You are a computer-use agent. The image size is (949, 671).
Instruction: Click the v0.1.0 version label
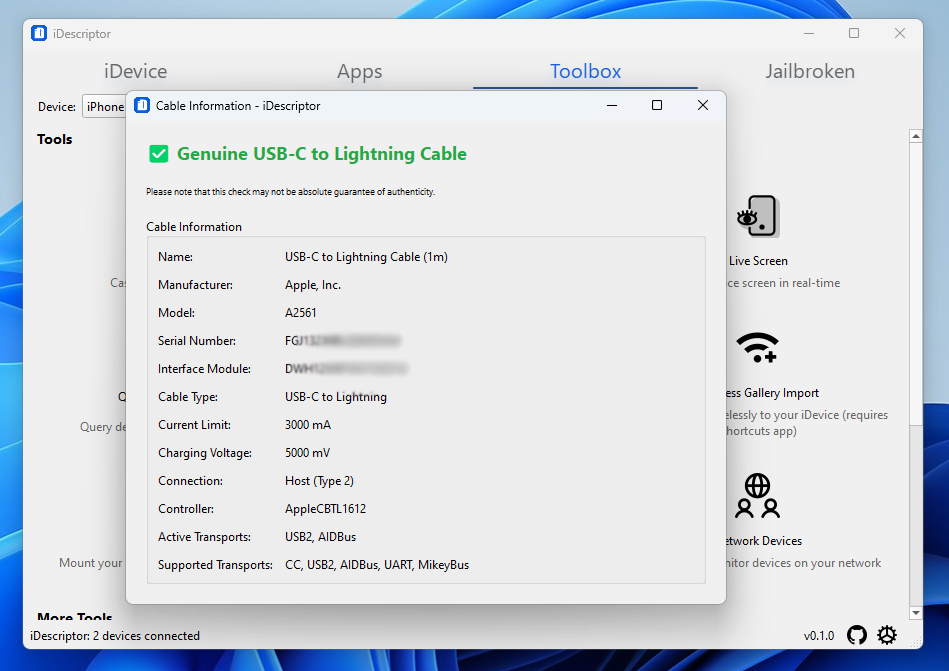(819, 635)
